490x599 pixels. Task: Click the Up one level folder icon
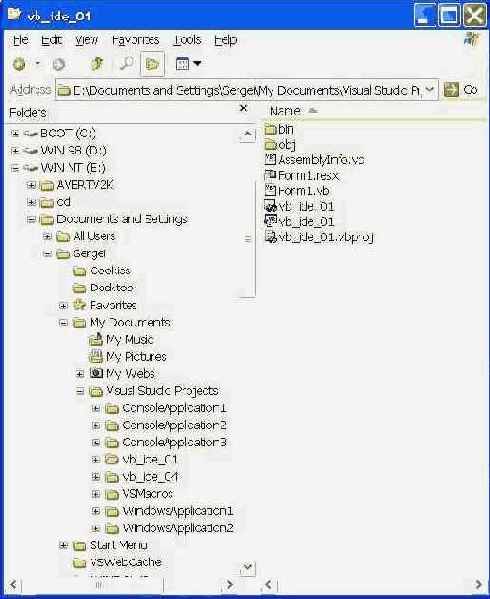click(97, 63)
